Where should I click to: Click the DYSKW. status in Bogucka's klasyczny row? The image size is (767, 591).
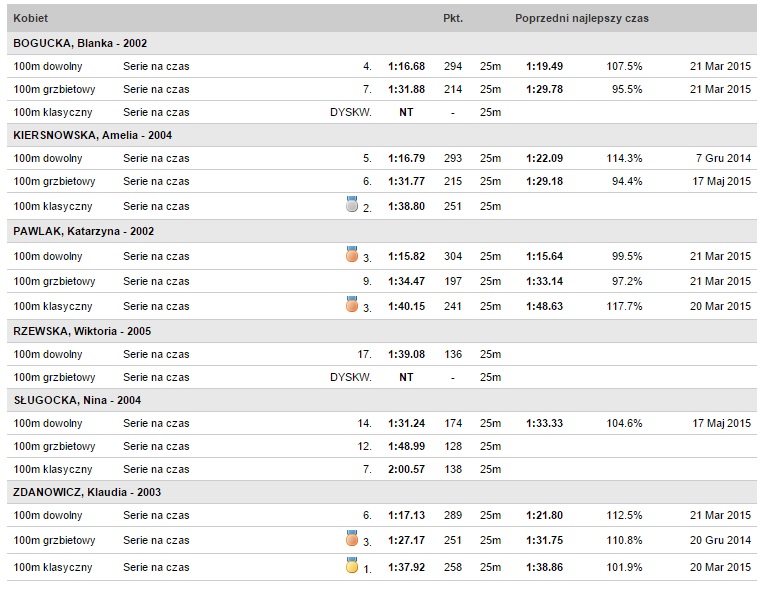click(351, 112)
